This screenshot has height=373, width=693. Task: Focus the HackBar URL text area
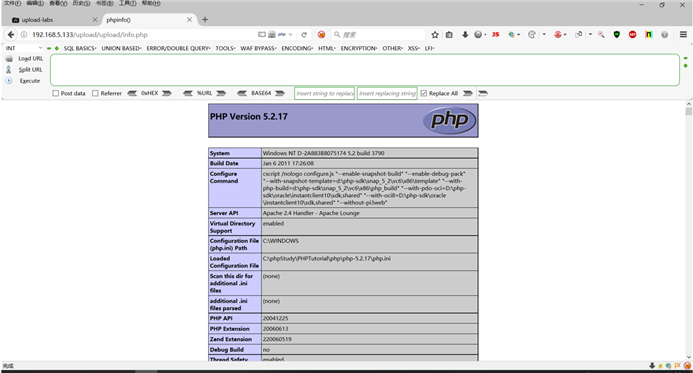tap(365, 70)
